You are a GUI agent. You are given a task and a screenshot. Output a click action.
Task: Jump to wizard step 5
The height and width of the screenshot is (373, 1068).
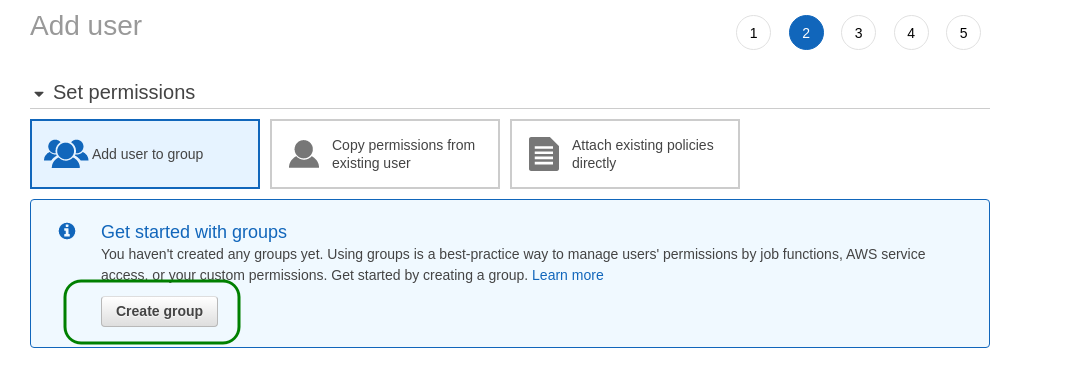click(963, 33)
